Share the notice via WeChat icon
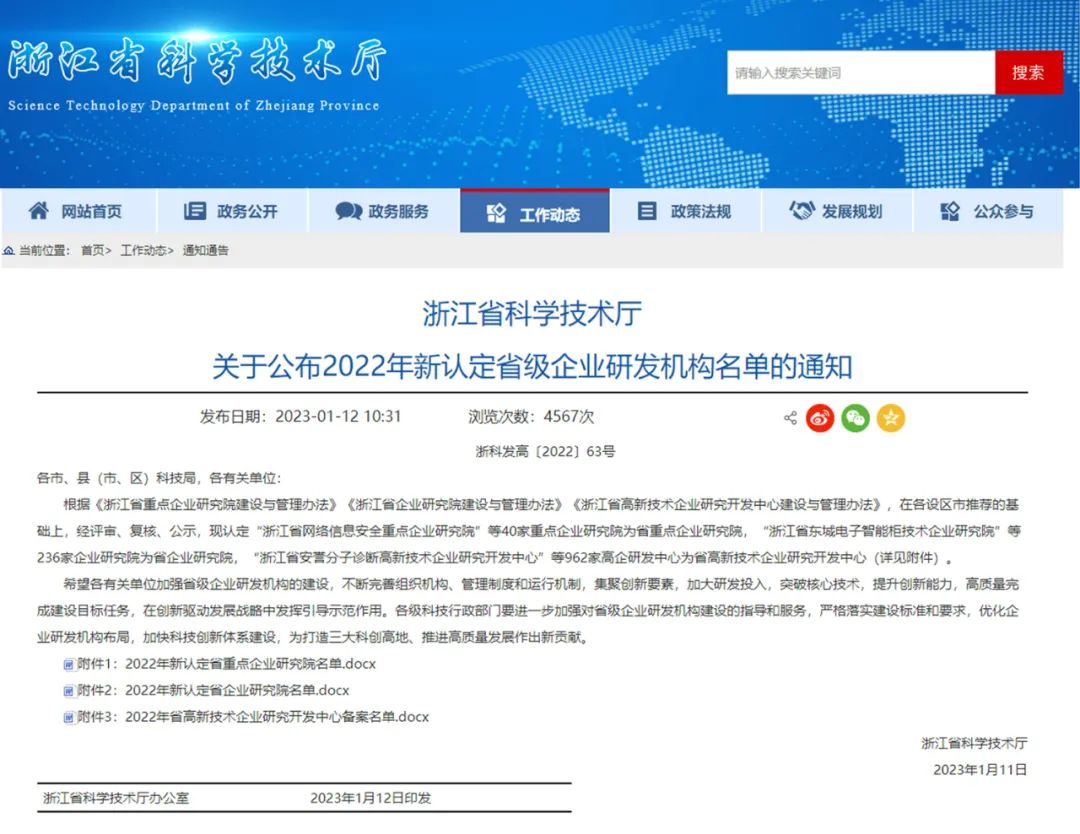 pos(855,418)
